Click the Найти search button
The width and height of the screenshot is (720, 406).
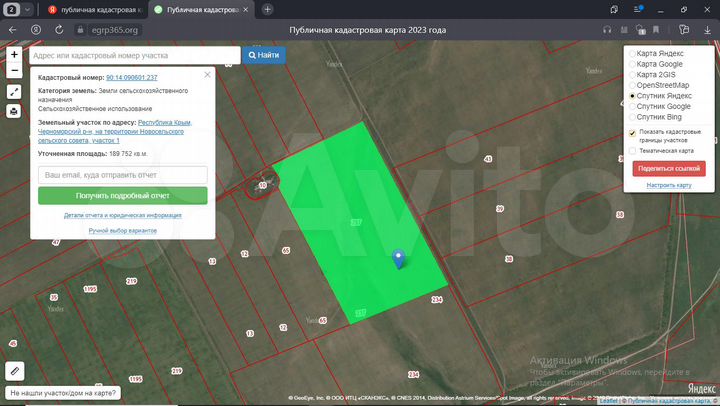point(264,55)
